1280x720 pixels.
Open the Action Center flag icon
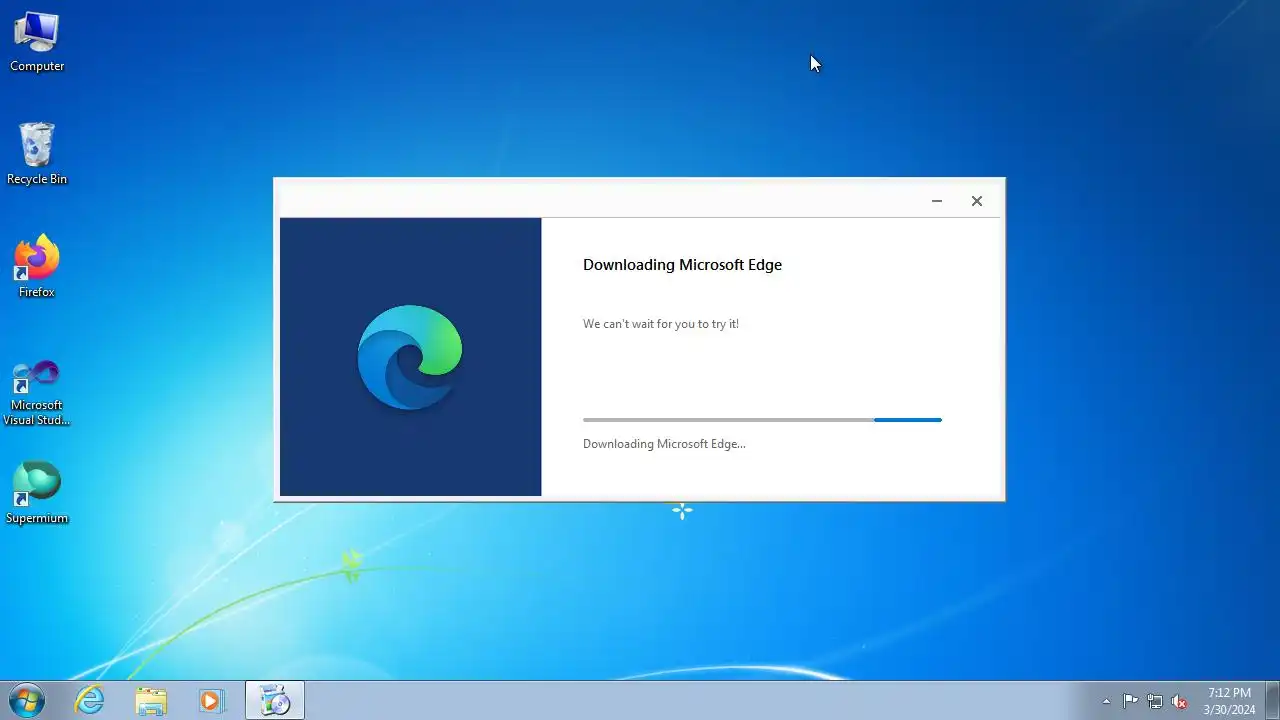(x=1130, y=701)
